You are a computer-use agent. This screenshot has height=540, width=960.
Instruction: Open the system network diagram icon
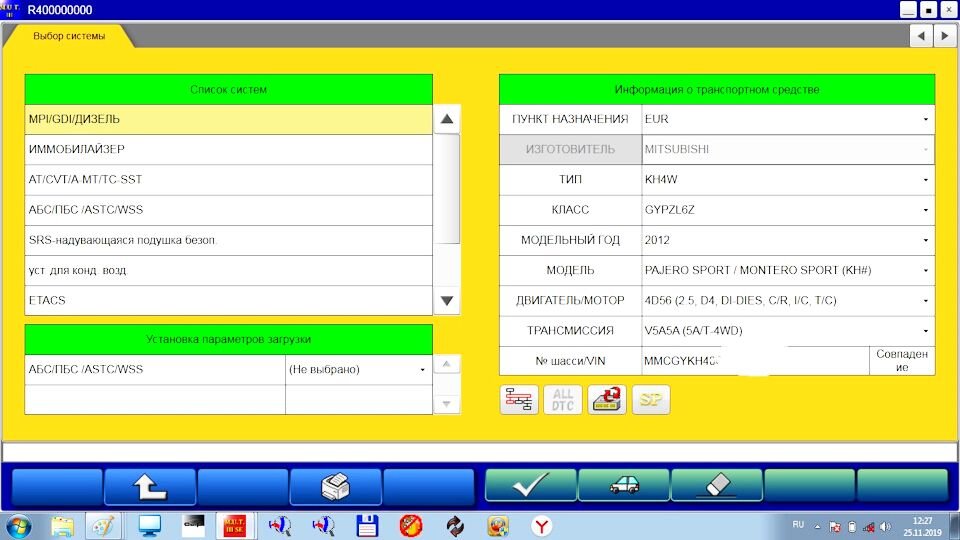[519, 400]
